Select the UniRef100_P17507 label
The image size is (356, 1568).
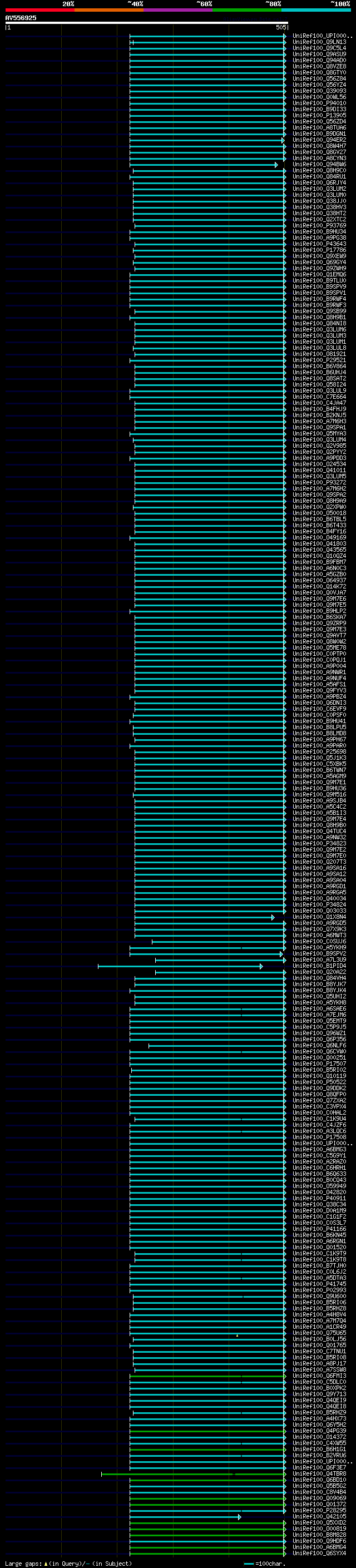[319, 1064]
